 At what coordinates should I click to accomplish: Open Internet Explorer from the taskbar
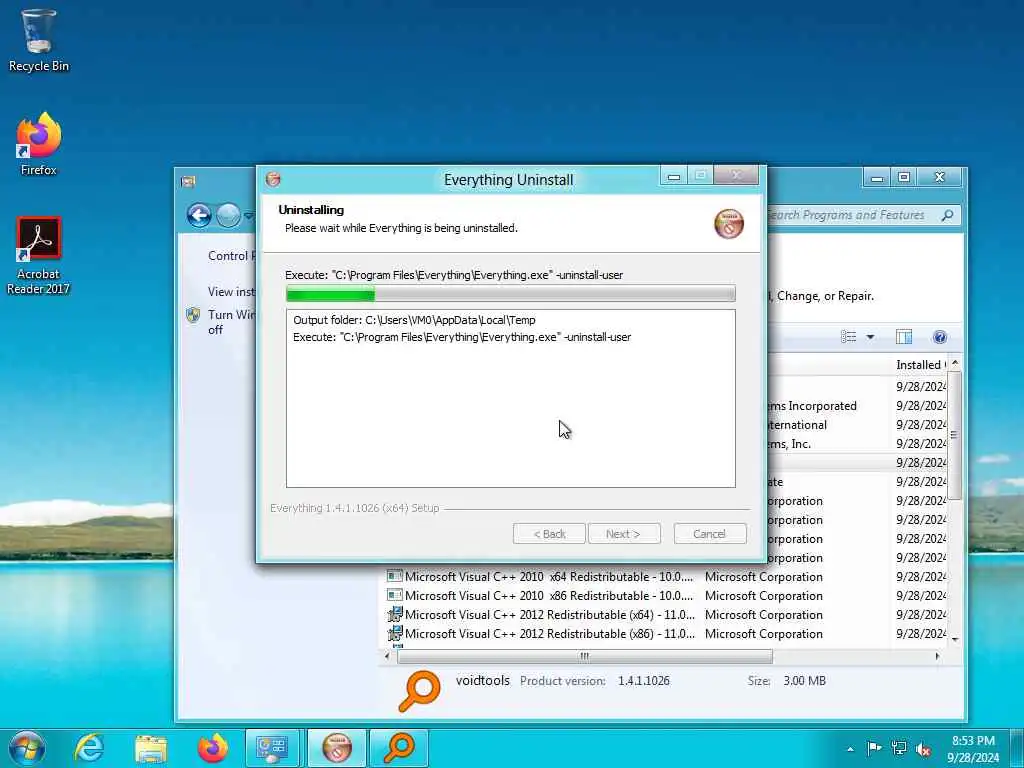(x=89, y=748)
